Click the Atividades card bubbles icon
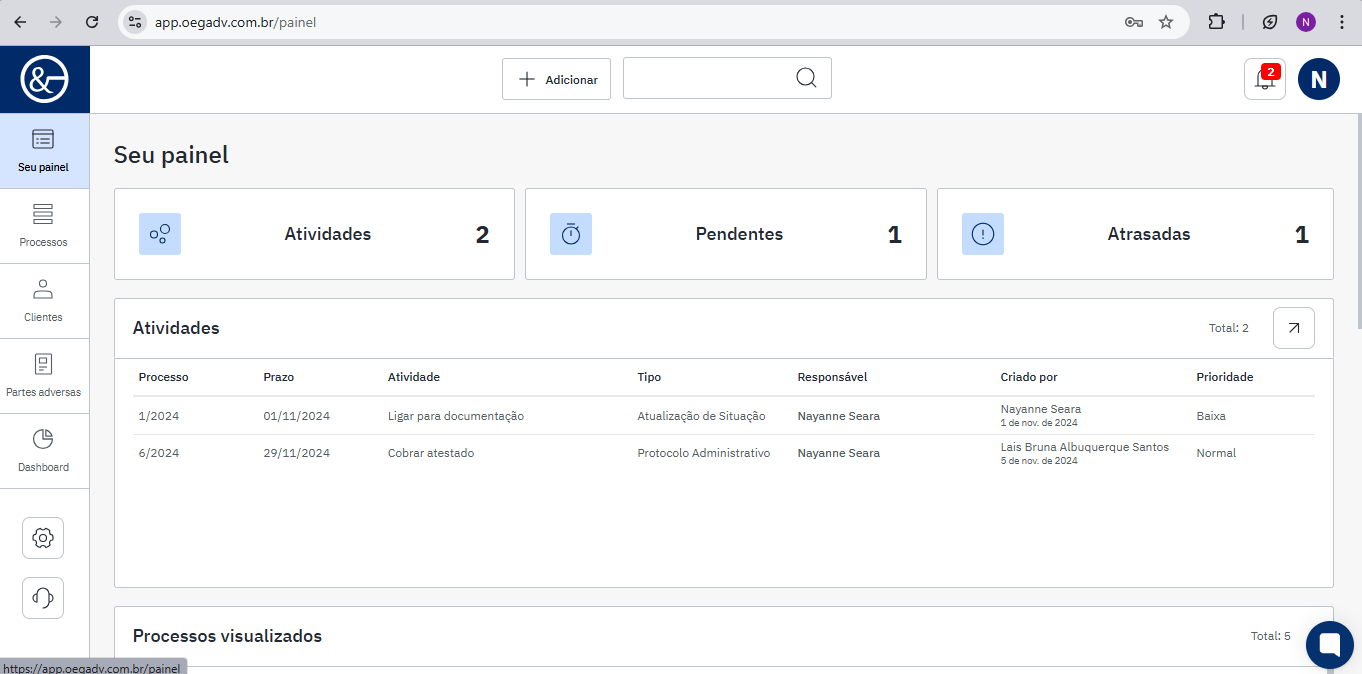The width and height of the screenshot is (1362, 674). (160, 234)
